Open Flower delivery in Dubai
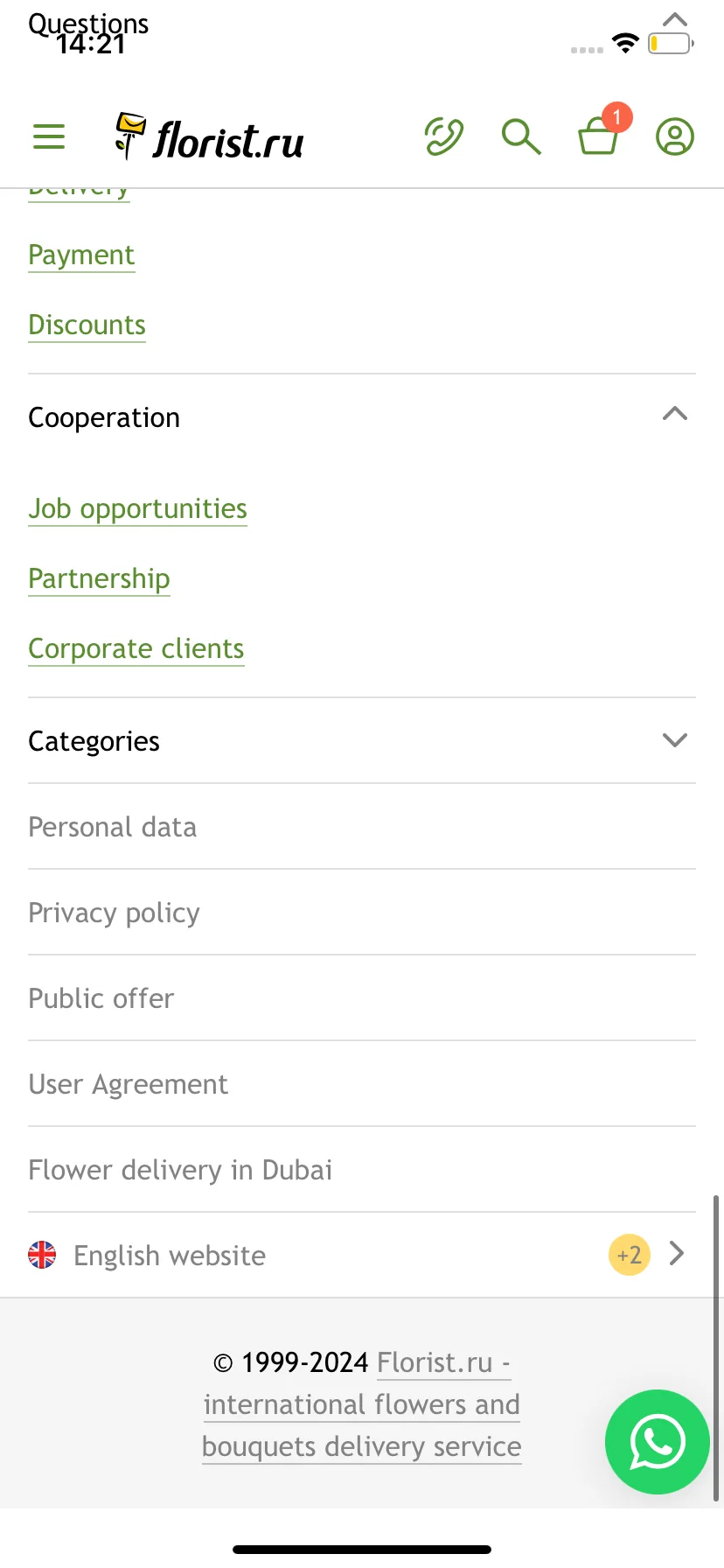The width and height of the screenshot is (724, 1568). click(362, 1170)
